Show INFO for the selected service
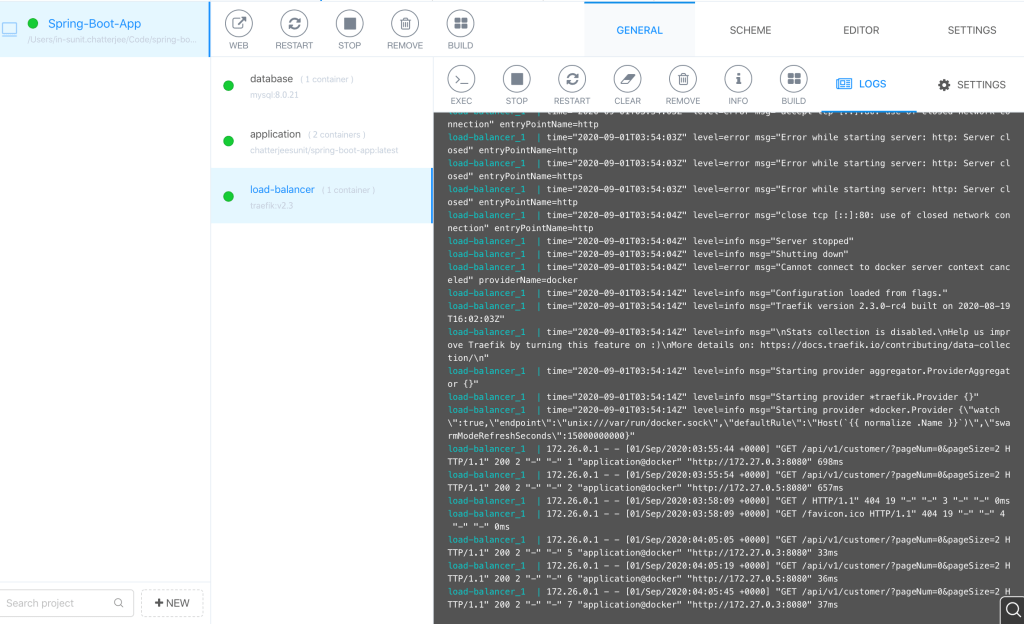This screenshot has width=1024, height=624. 738,80
